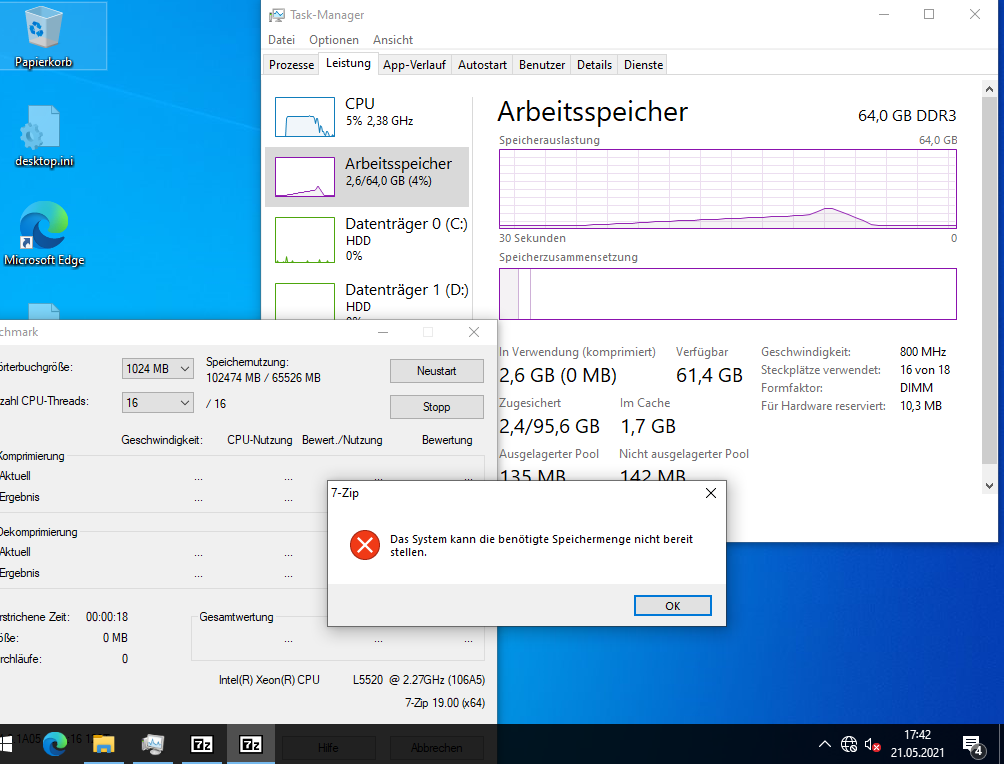Open the Datei menu in Task-Manager
Screen dimensions: 1004x764
click(281, 40)
